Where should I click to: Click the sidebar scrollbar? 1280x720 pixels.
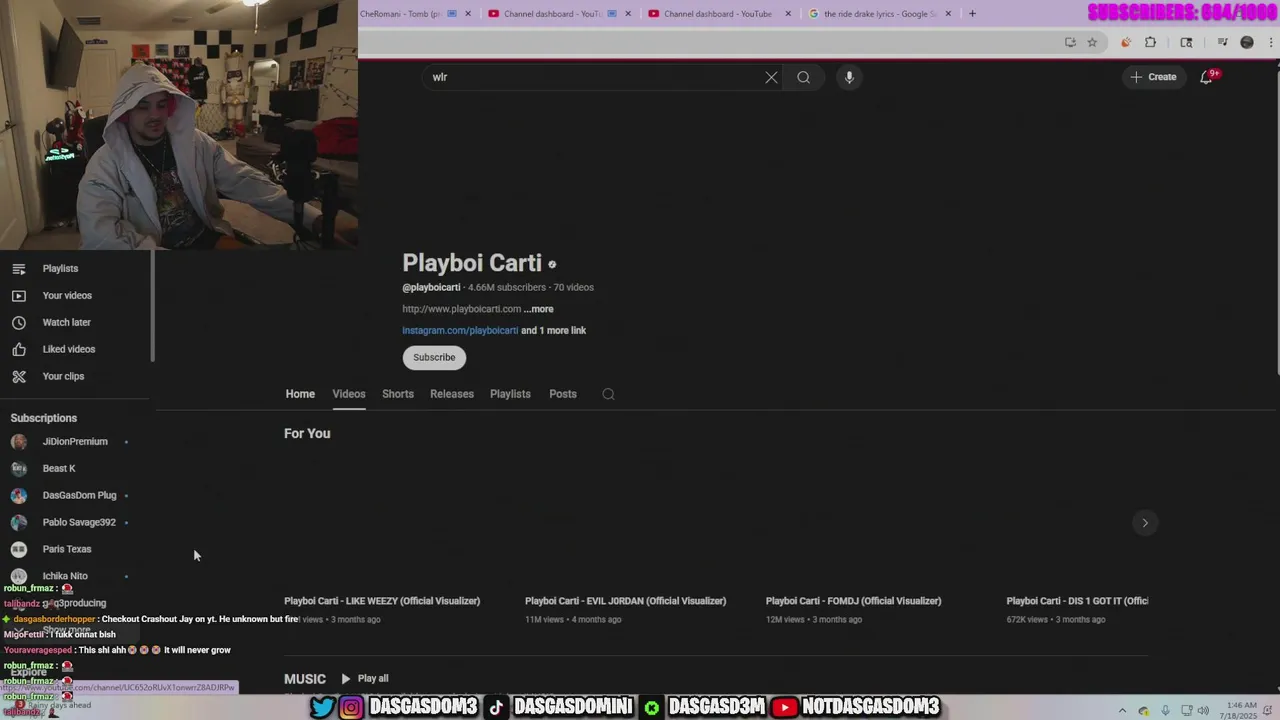[x=152, y=306]
